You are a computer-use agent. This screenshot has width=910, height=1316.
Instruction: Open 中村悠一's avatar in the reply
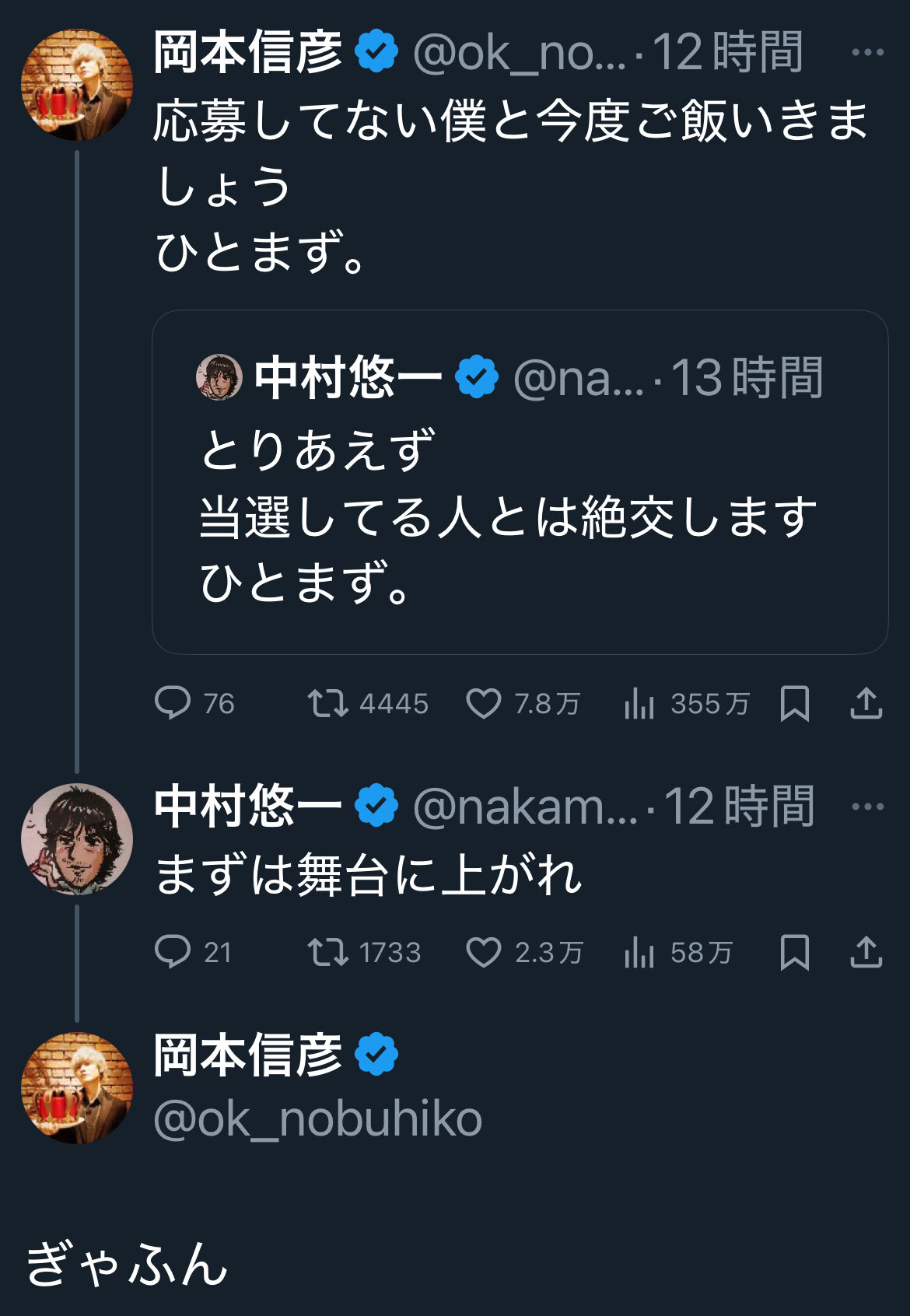[76, 838]
